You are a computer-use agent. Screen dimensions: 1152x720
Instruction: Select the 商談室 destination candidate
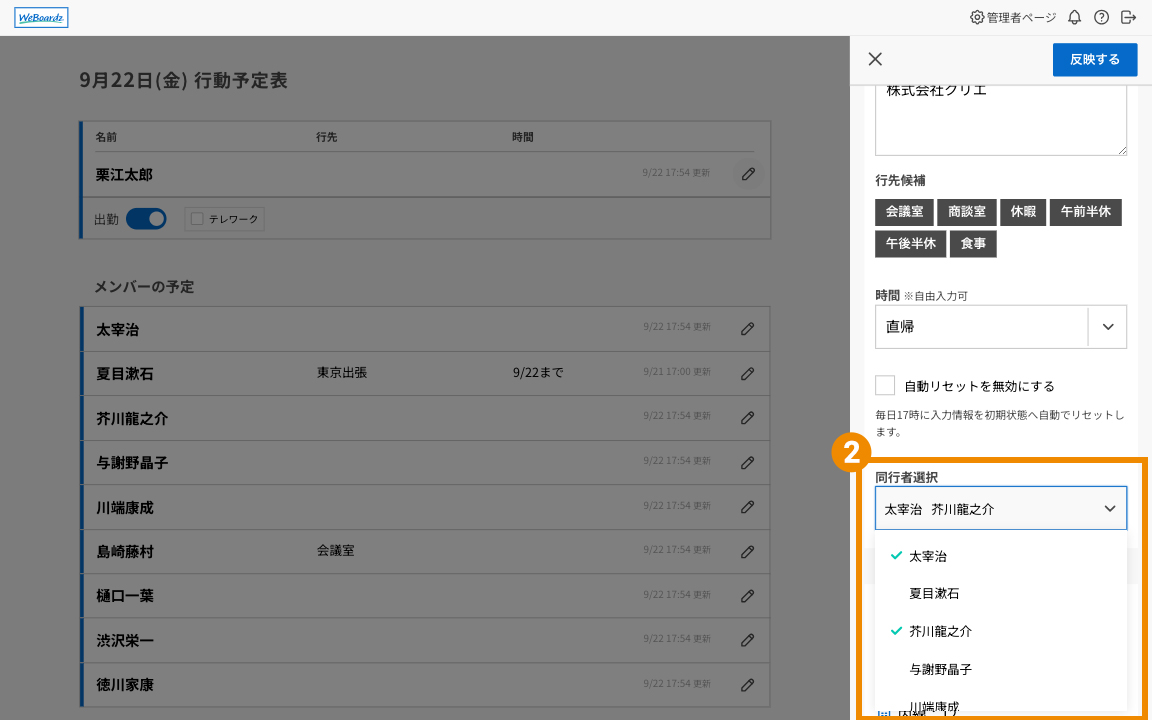pos(967,212)
